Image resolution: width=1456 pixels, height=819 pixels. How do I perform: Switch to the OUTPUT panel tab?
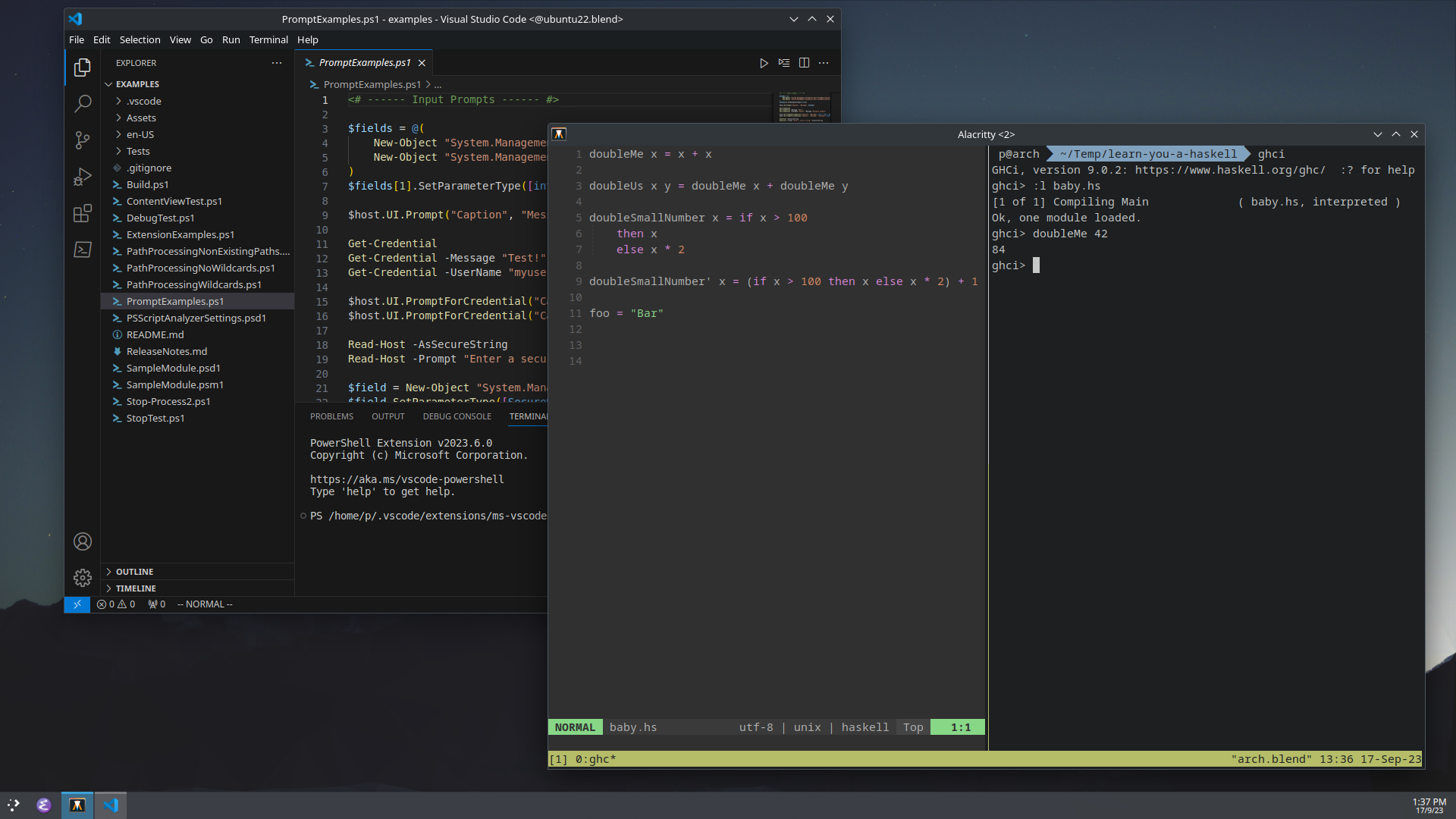388,416
